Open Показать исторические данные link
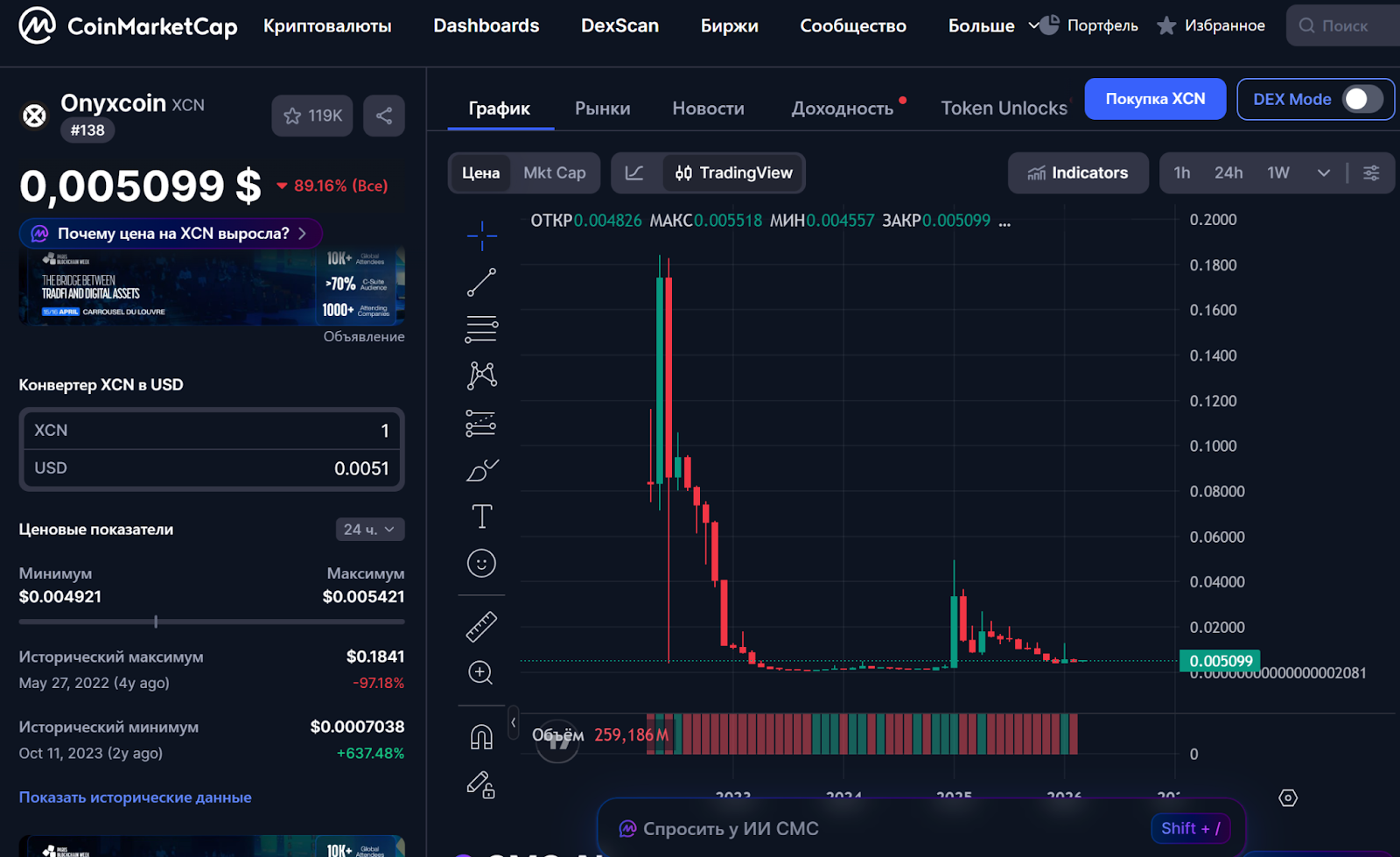The width and height of the screenshot is (1400, 857). click(135, 797)
